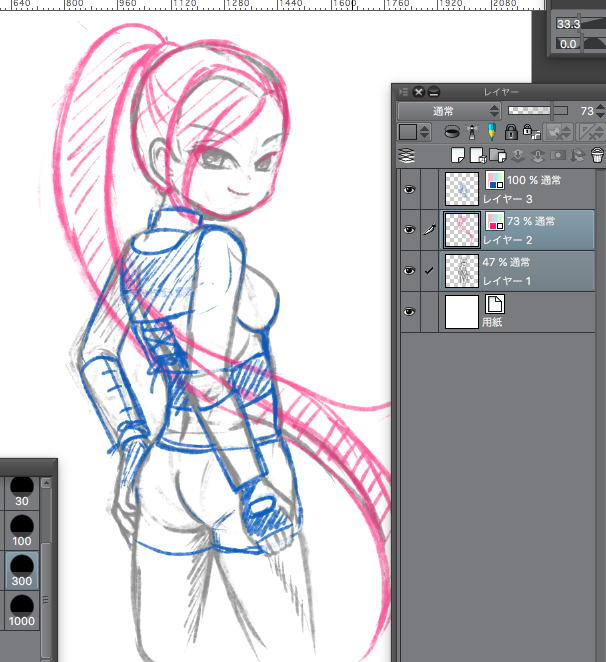Viewport: 606px width, 662px height.
Task: Hide the 用紙 paper layer eye icon
Action: click(409, 312)
